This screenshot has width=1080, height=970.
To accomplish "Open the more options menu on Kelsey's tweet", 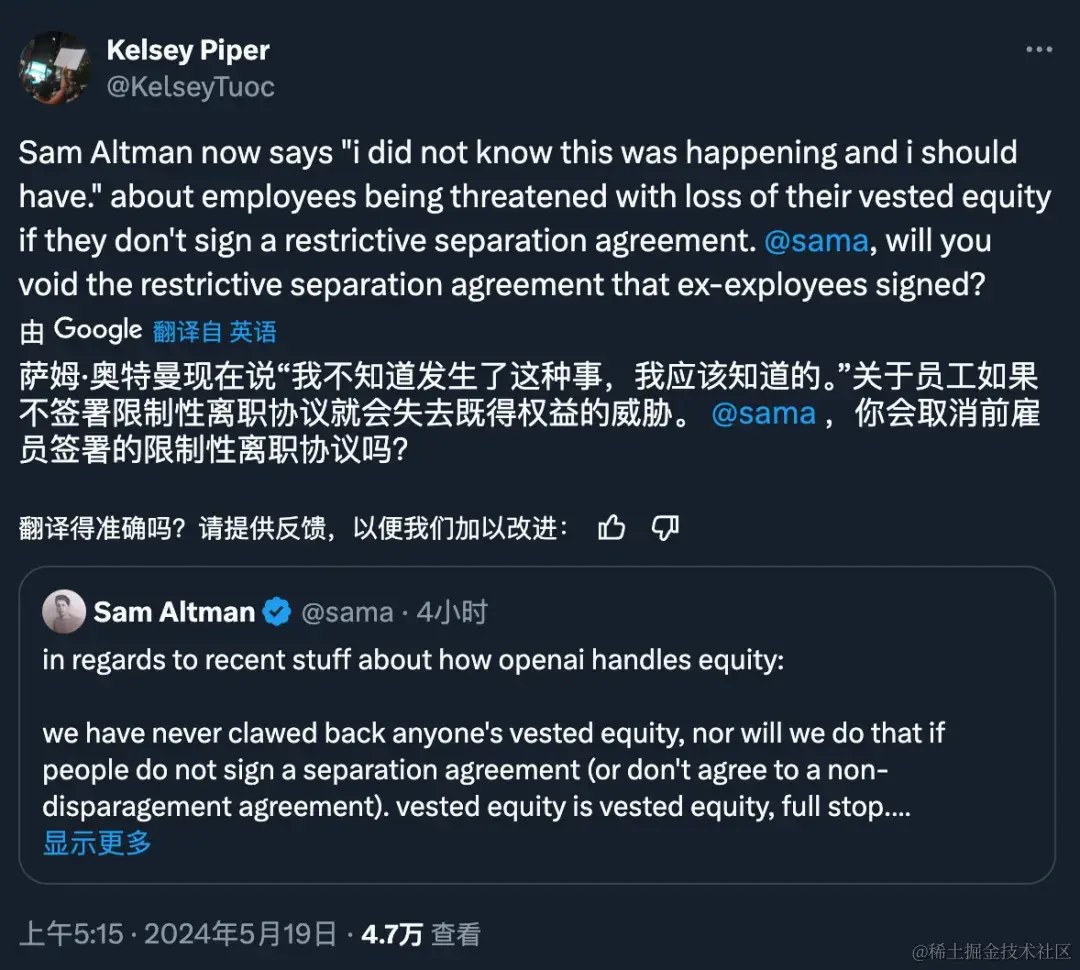I will pos(1041,48).
